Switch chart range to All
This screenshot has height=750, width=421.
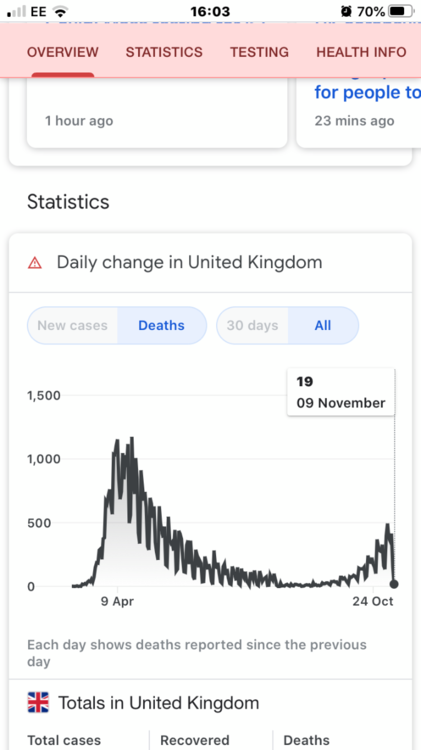[x=323, y=326]
